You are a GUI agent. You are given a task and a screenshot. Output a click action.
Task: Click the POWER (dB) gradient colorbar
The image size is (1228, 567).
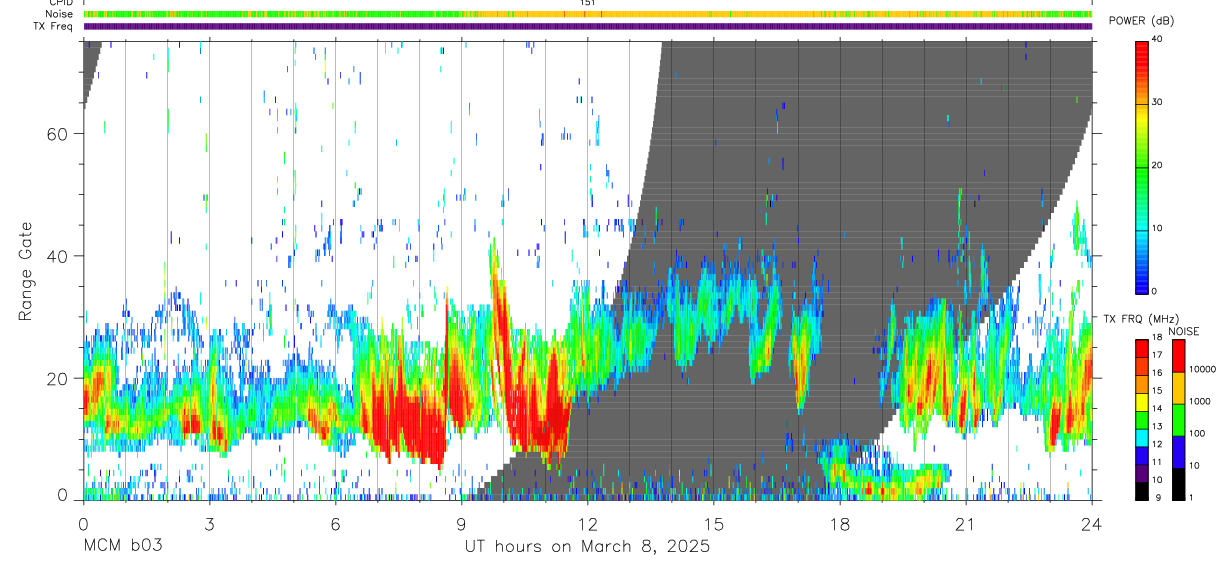click(x=1142, y=166)
